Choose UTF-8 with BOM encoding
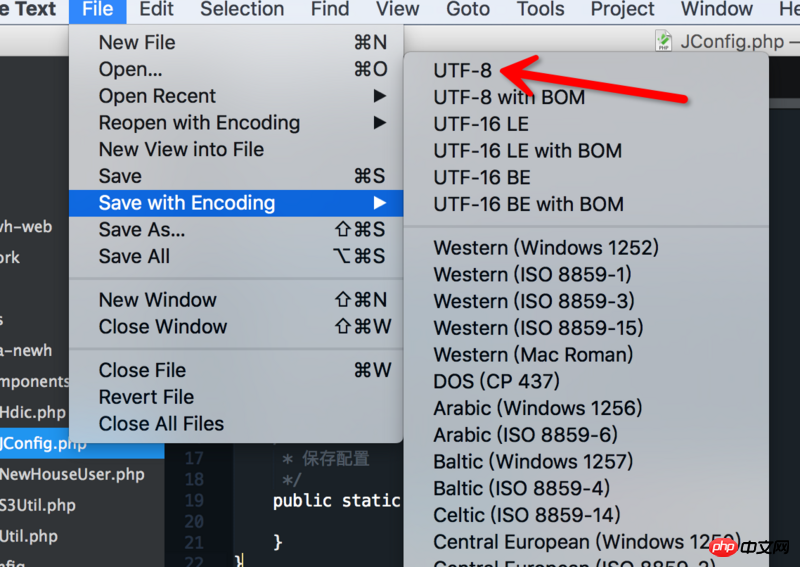This screenshot has width=800, height=567. (x=508, y=97)
